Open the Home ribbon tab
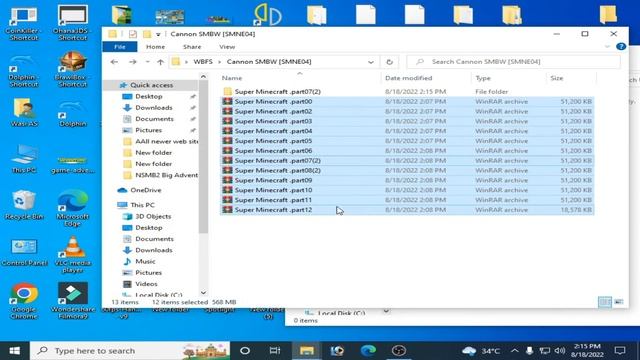 pyautogui.click(x=156, y=47)
